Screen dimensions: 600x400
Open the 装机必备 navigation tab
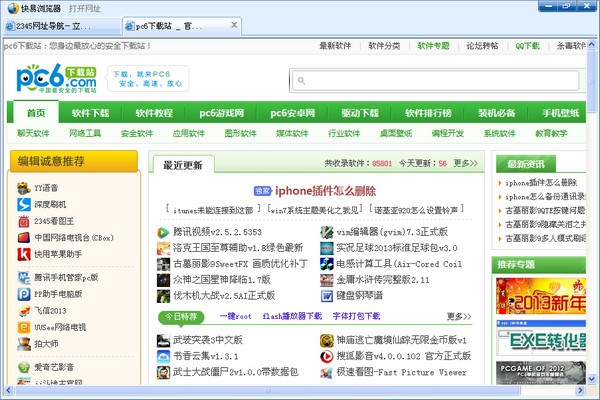[x=496, y=113]
